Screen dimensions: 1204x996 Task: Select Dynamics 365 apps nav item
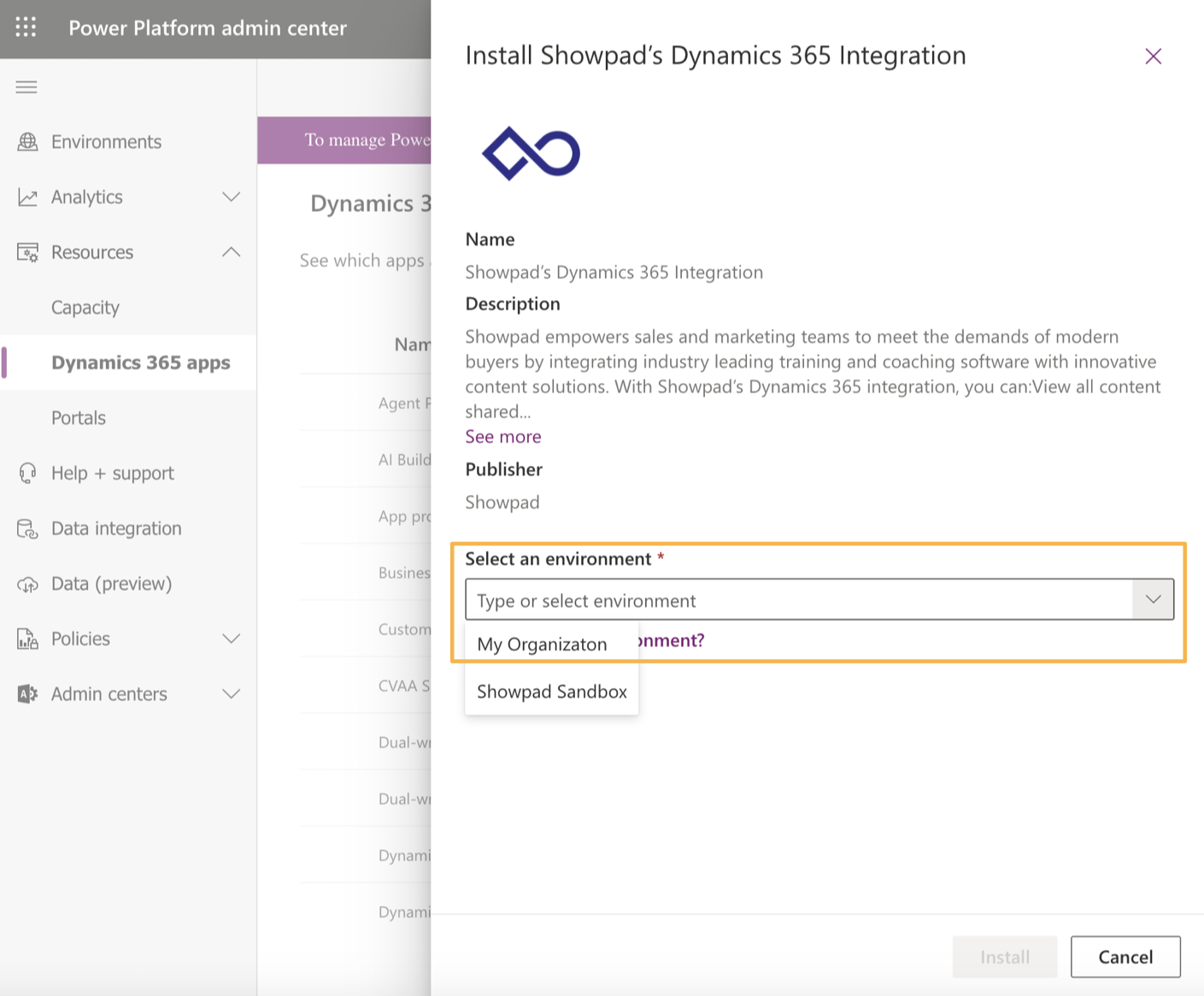click(128, 362)
